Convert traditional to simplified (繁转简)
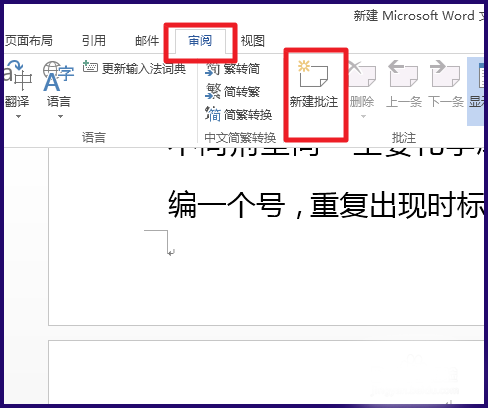 click(232, 69)
